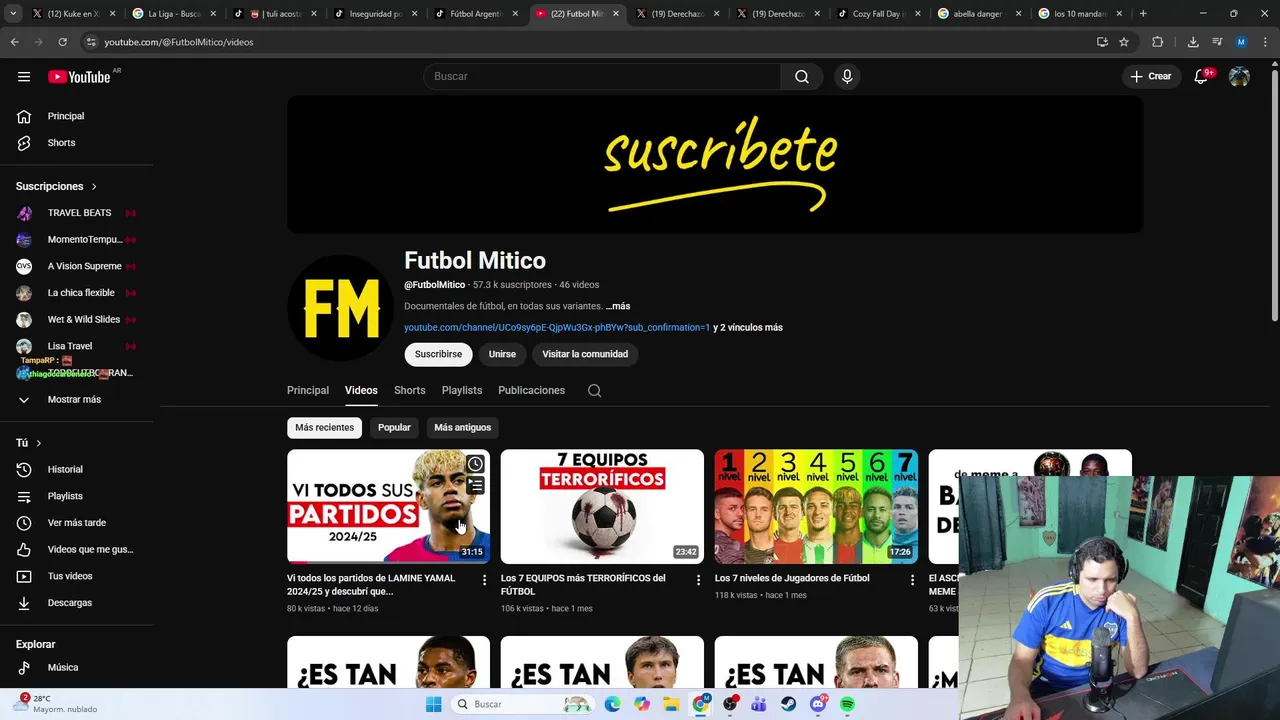Open Discord from the taskbar
The height and width of the screenshot is (720, 1280).
point(818,704)
